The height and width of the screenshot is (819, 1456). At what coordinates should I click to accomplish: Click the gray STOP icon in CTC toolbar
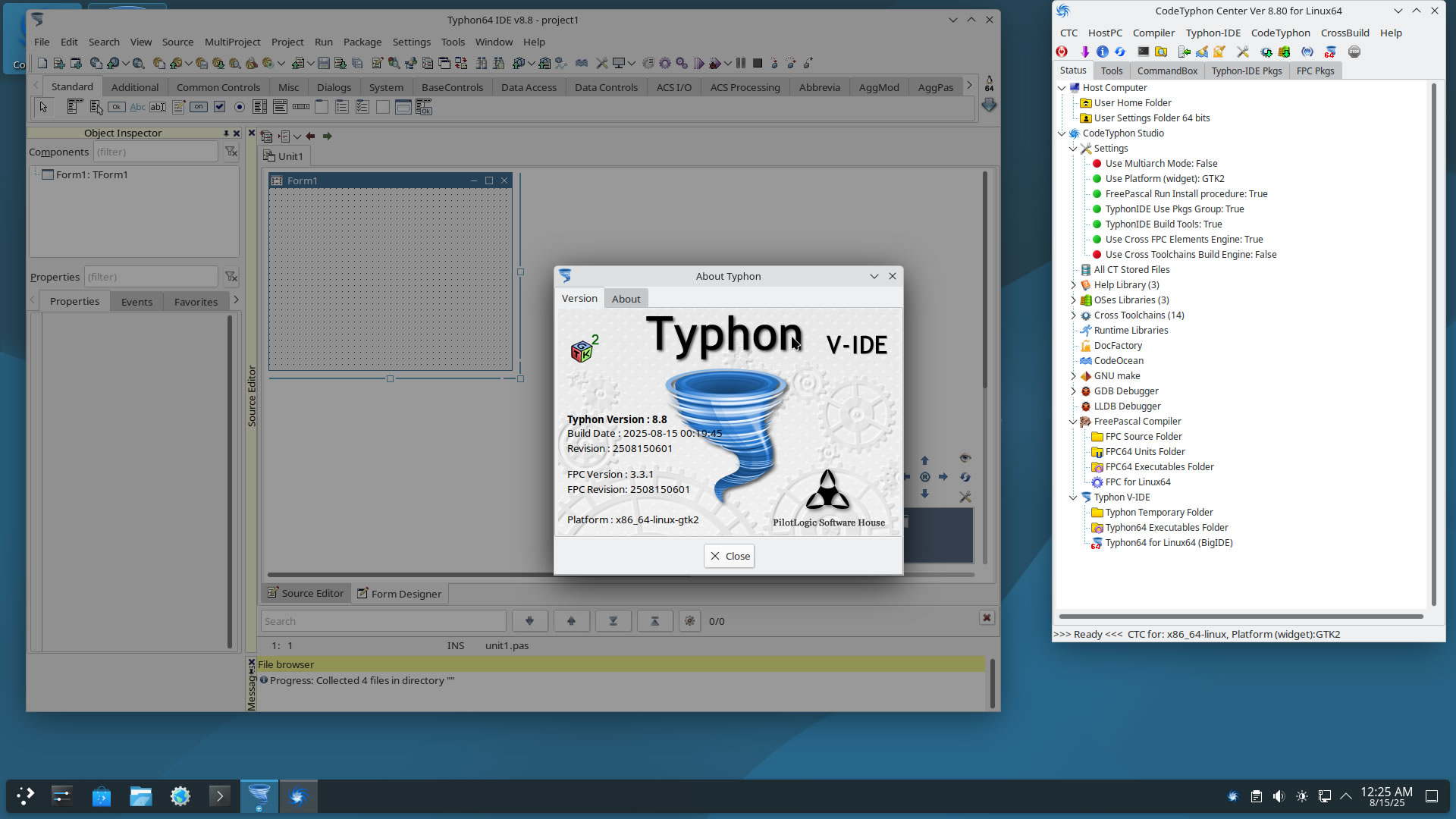(1354, 52)
